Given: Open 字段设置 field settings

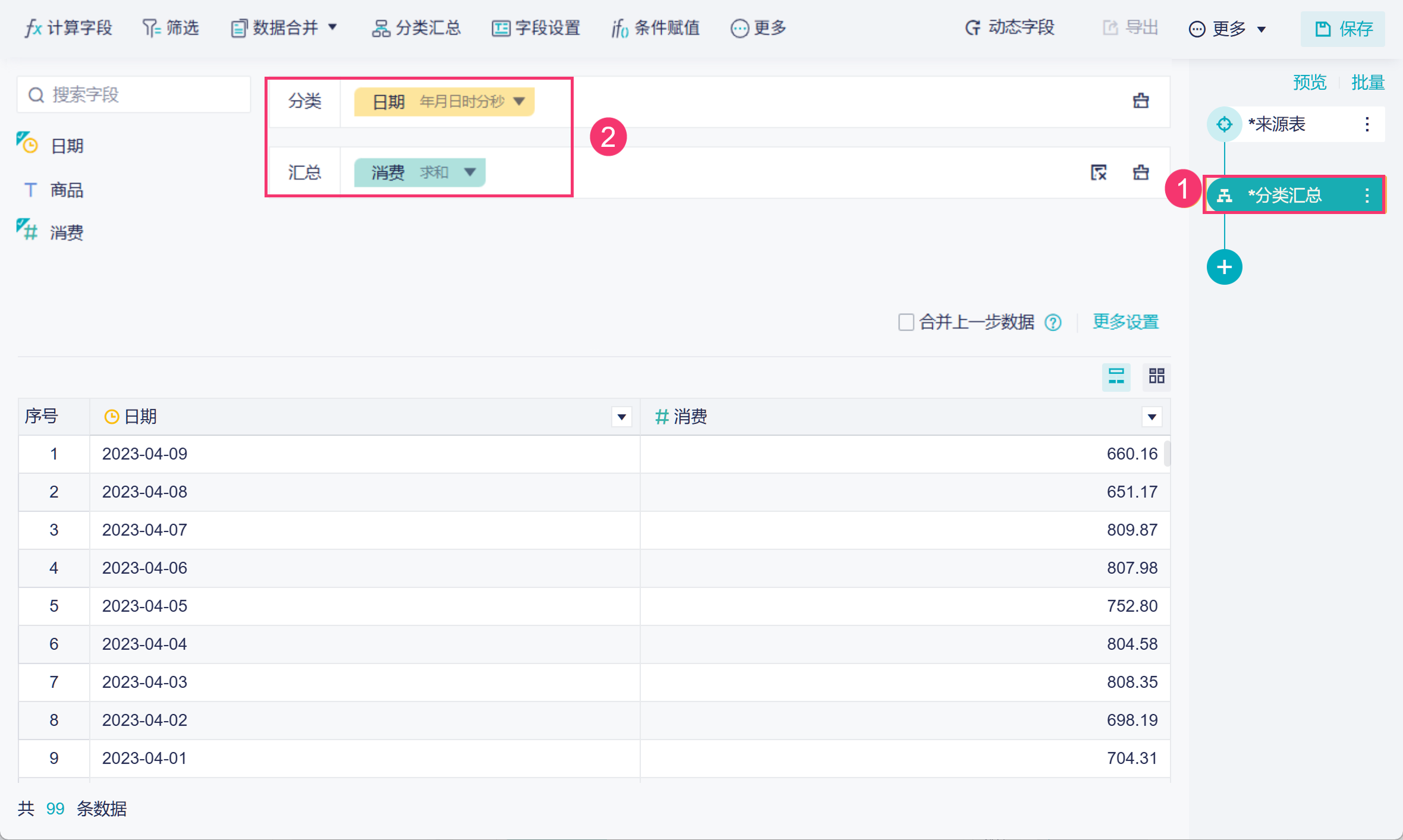Looking at the screenshot, I should (536, 28).
